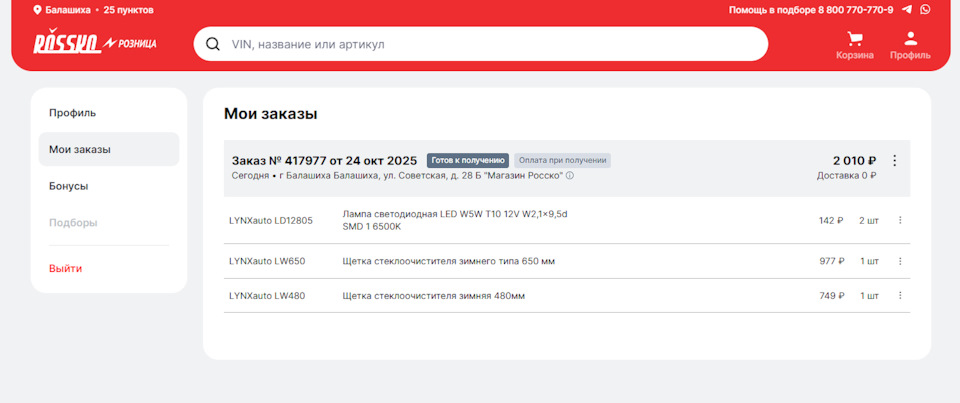Viewport: 960px width, 403px height.
Task: Open Подборы in the sidebar
Action: point(109,223)
